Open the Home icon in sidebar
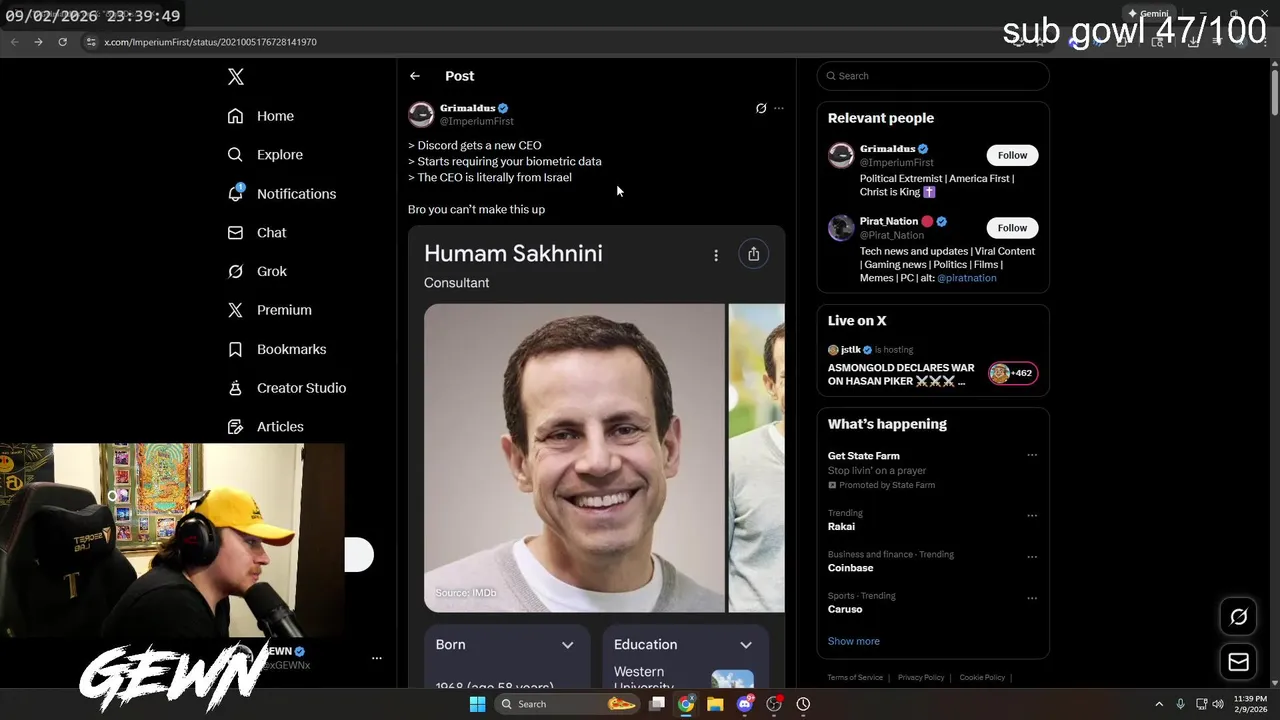This screenshot has width=1280, height=720. pos(235,116)
